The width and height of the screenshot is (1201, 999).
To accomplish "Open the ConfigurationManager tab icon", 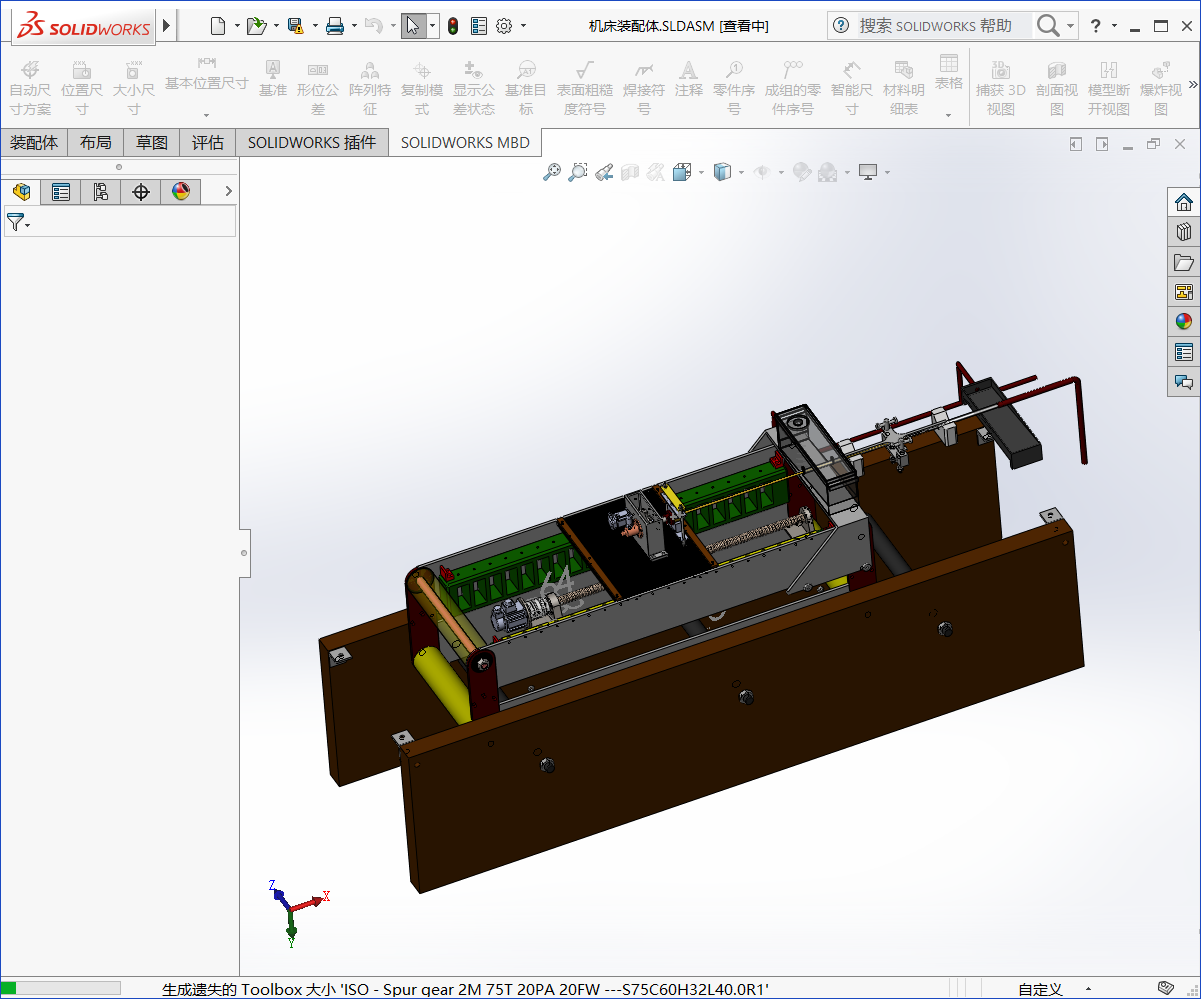I will [101, 192].
